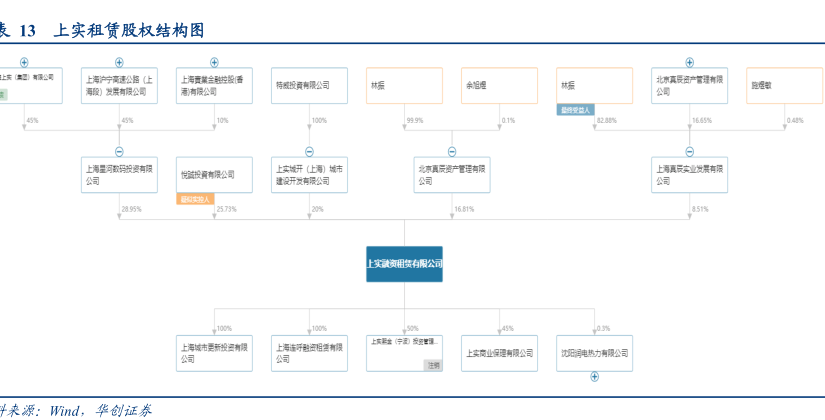This screenshot has height=420, width=825.
Task: Select the 沈阳润电热力有限公司 node
Action: tap(595, 353)
